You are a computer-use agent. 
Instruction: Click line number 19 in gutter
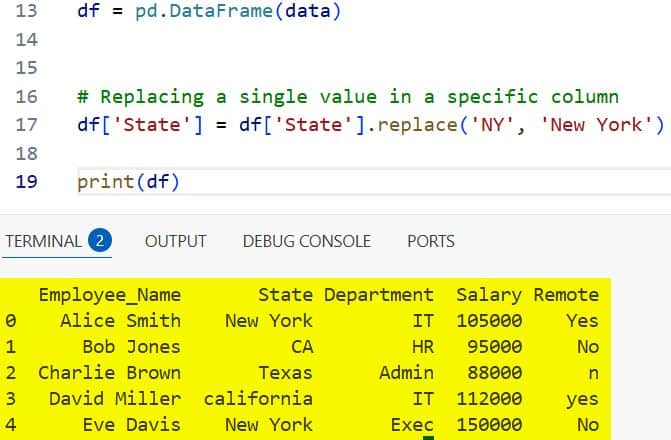[x=27, y=181]
